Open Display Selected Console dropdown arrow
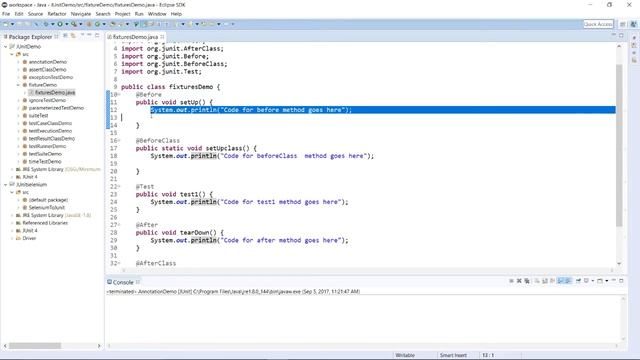640x360 pixels. [593, 281]
